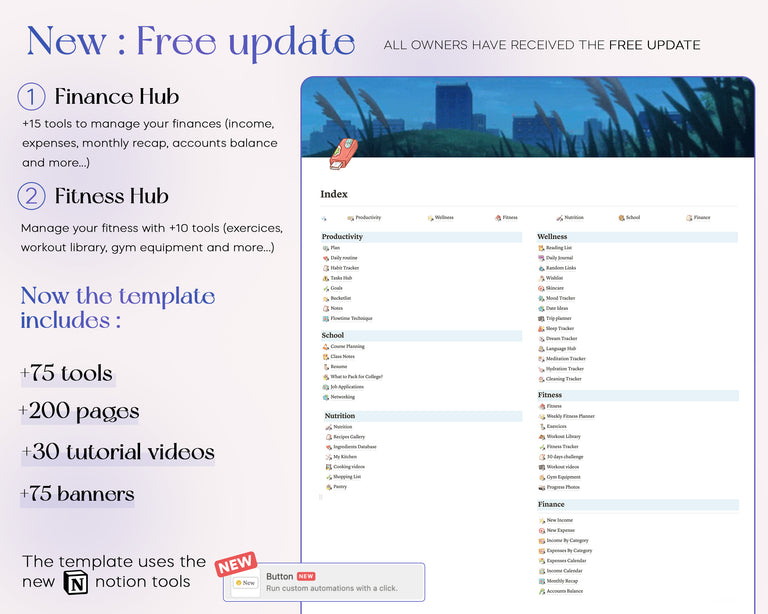Click the Monthly Recap page icon

click(x=541, y=581)
